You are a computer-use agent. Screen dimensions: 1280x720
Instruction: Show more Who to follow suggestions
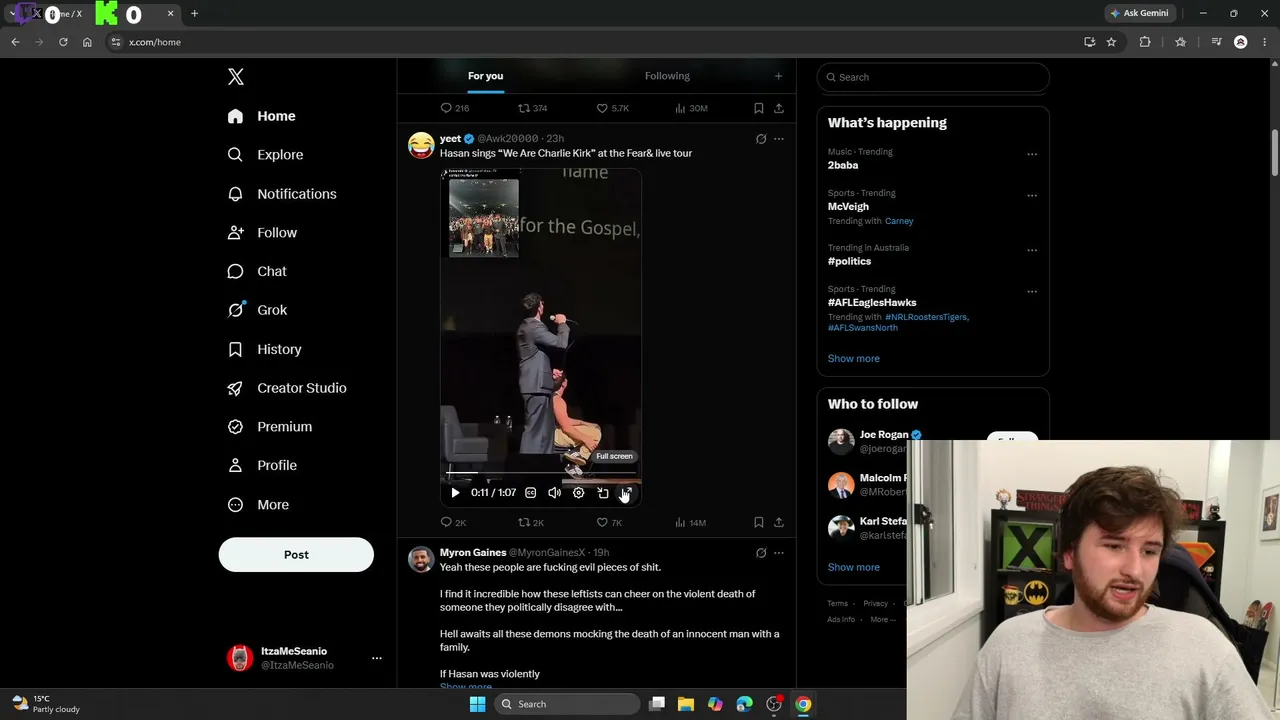pyautogui.click(x=854, y=568)
